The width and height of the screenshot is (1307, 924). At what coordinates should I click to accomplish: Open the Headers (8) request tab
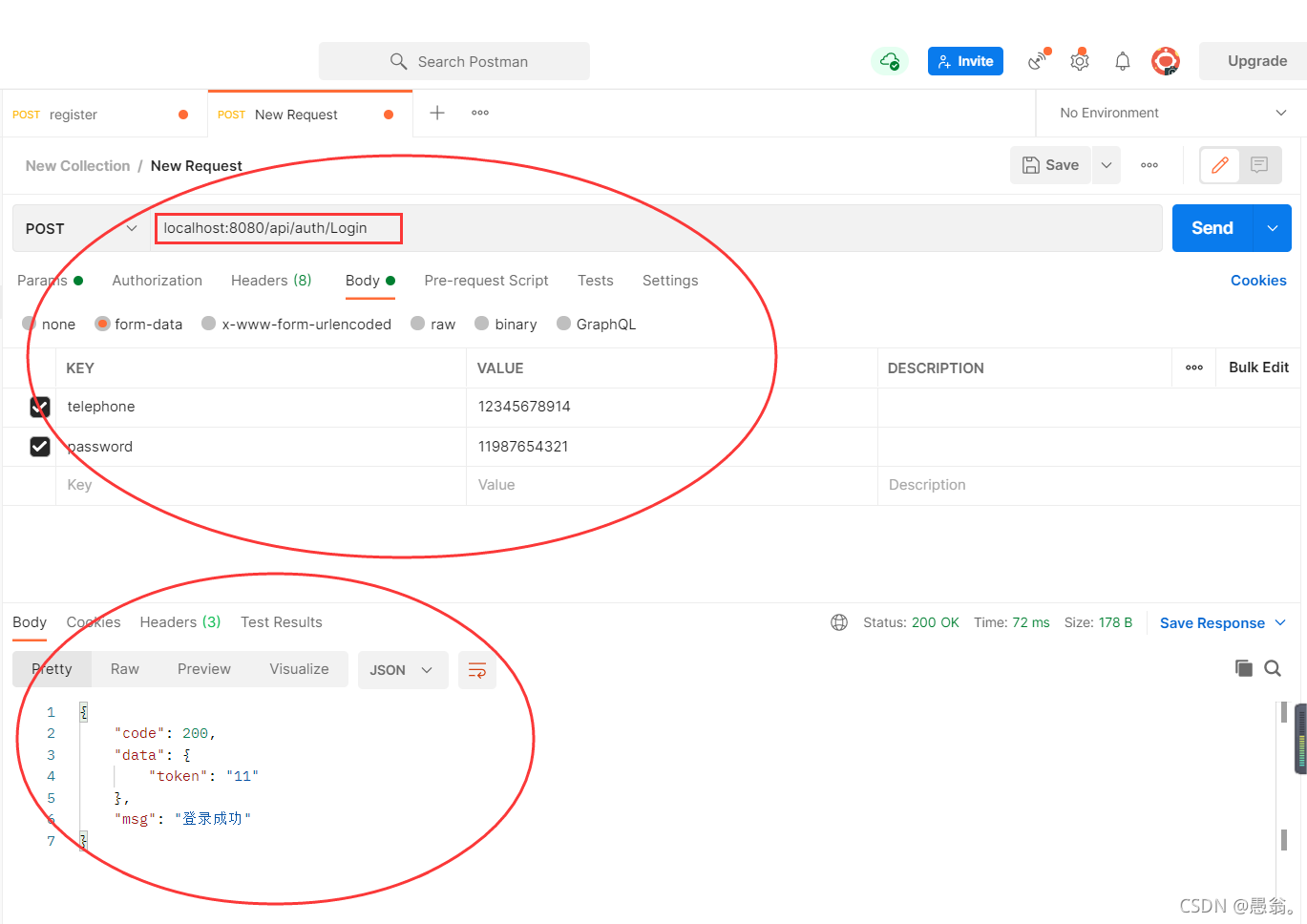271,281
